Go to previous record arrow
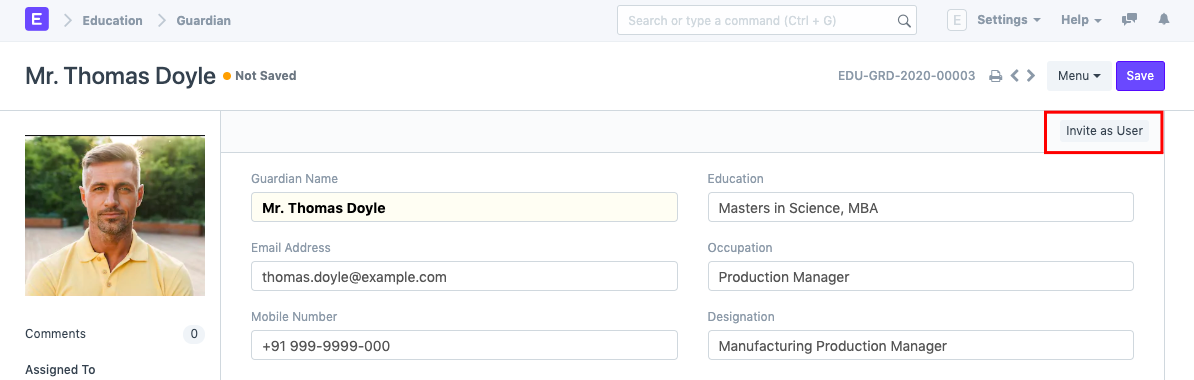 (1014, 76)
